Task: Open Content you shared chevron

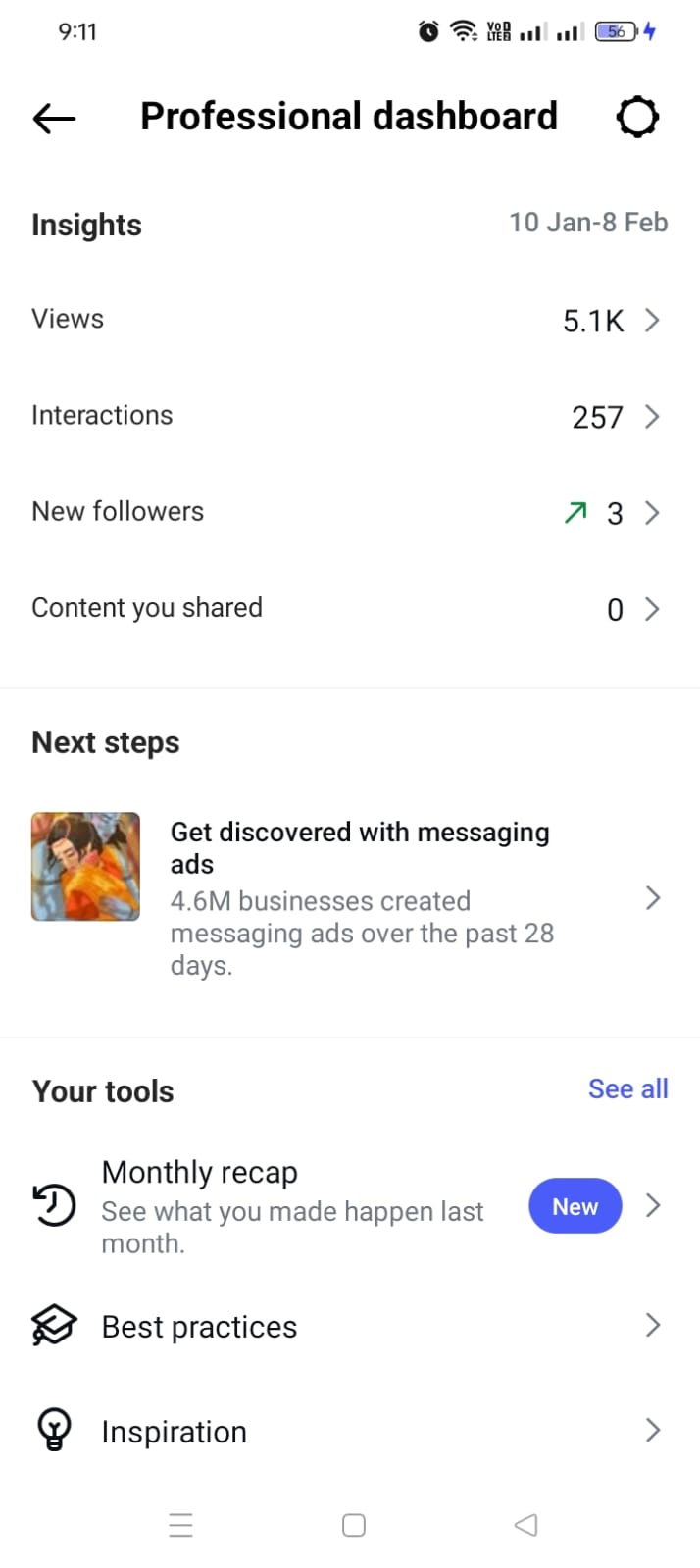Action: [652, 609]
